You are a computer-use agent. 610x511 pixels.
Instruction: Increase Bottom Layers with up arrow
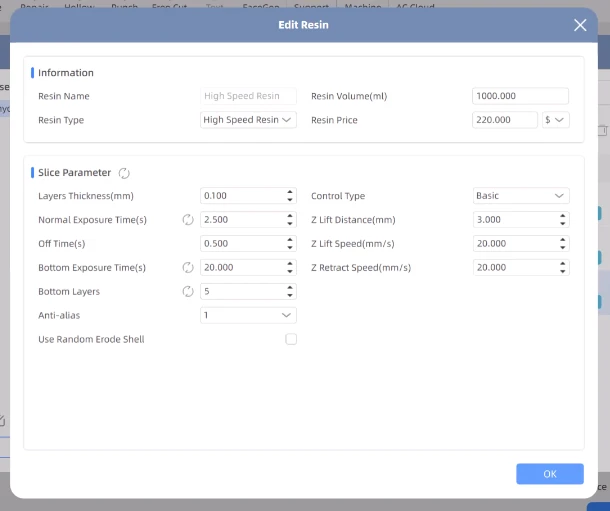pyautogui.click(x=290, y=288)
